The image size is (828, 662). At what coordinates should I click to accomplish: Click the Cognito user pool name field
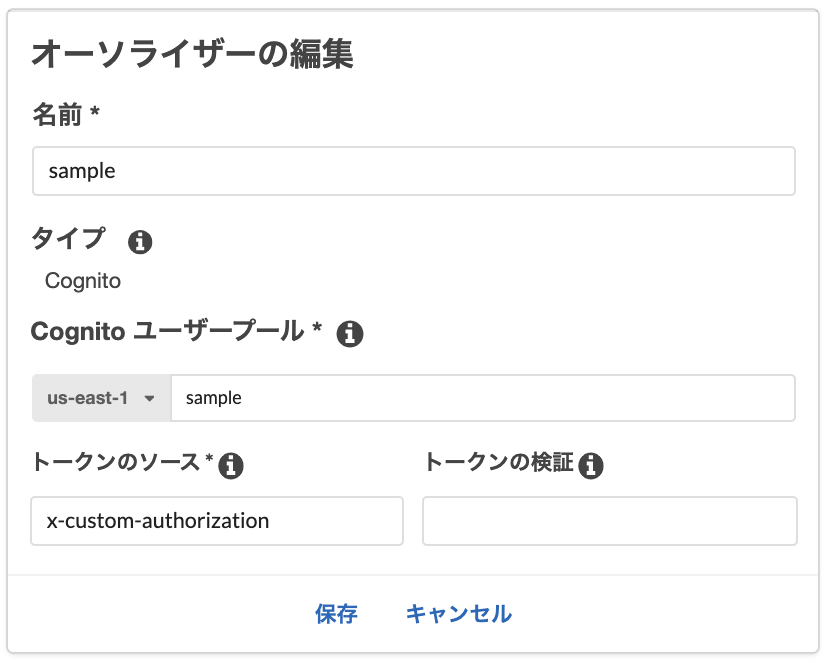[483, 398]
